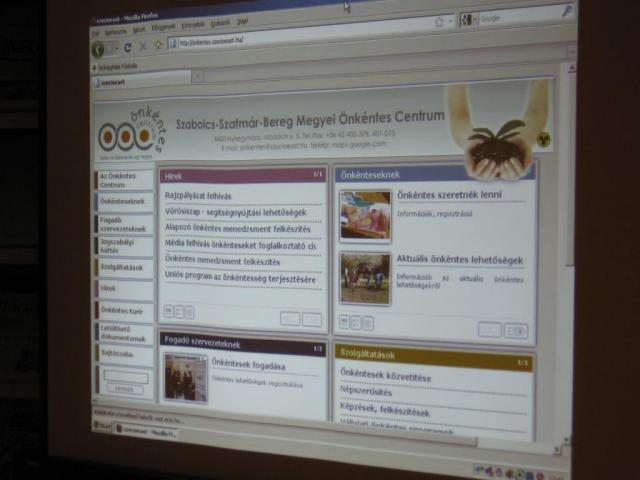
Task: Open Uniós program az önkéntesség terjesztésére
Action: (x=240, y=278)
